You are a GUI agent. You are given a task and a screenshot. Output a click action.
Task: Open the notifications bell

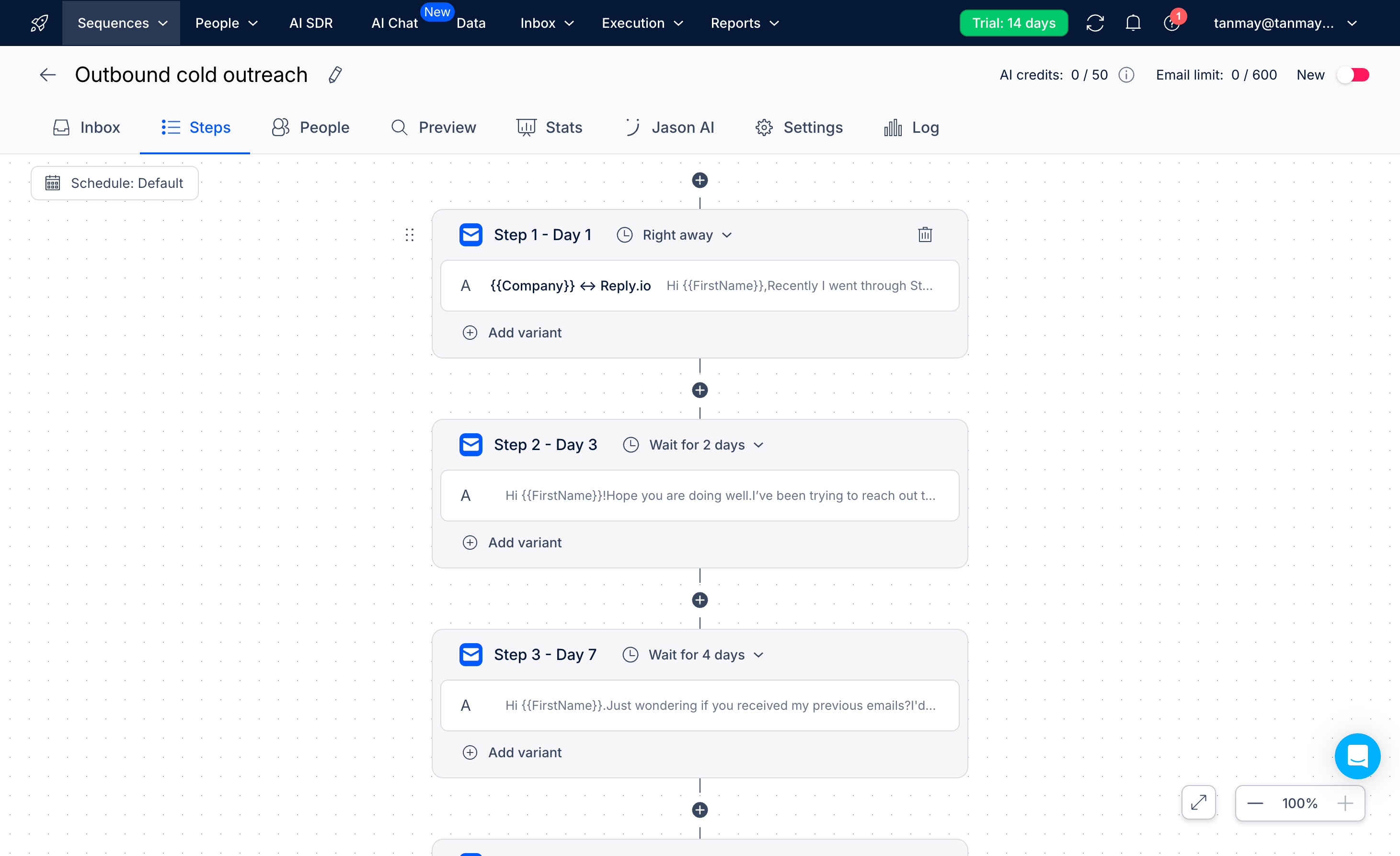point(1133,23)
